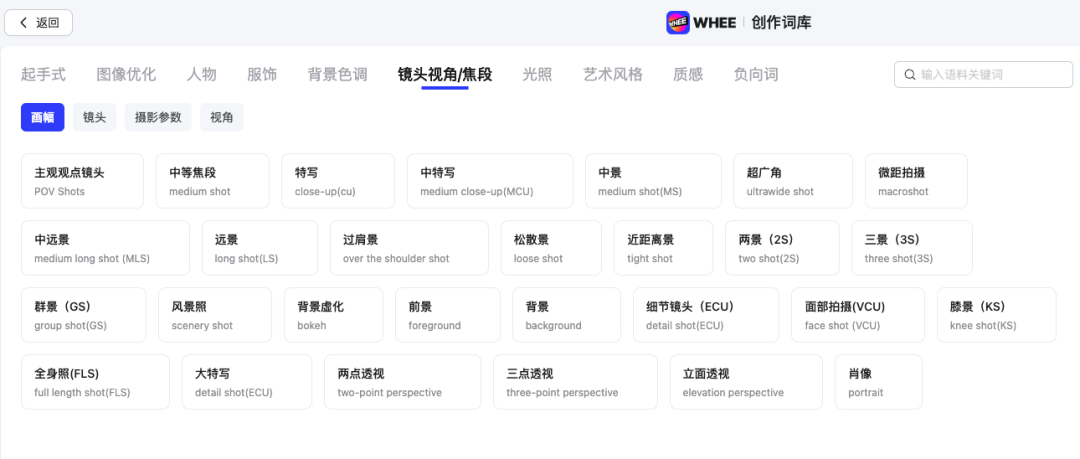Viewport: 1080px width, 459px height.
Task: Select the 过肩景 over the shoulder shot card
Action: coord(409,248)
